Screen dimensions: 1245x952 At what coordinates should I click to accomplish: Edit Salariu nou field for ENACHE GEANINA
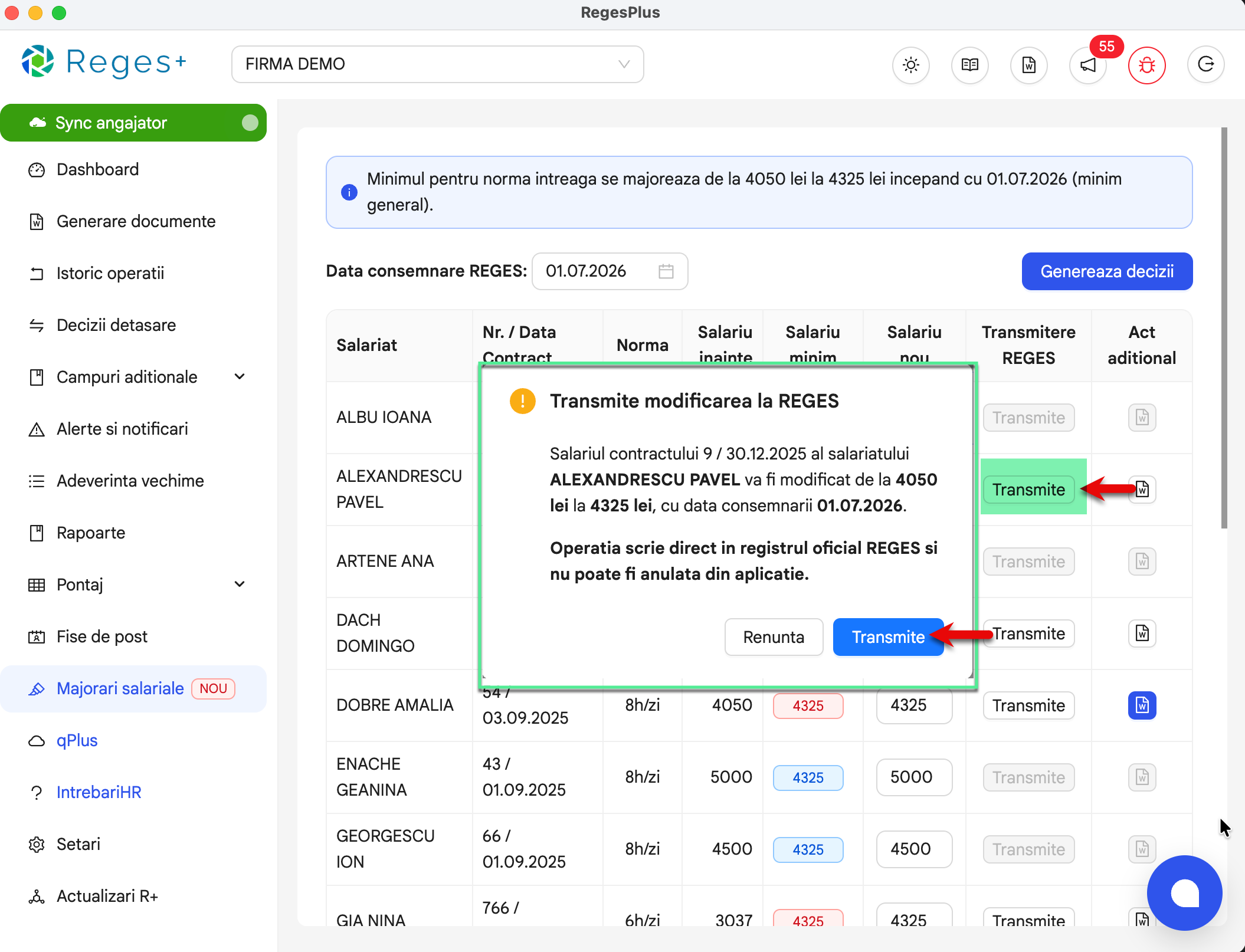pos(914,777)
